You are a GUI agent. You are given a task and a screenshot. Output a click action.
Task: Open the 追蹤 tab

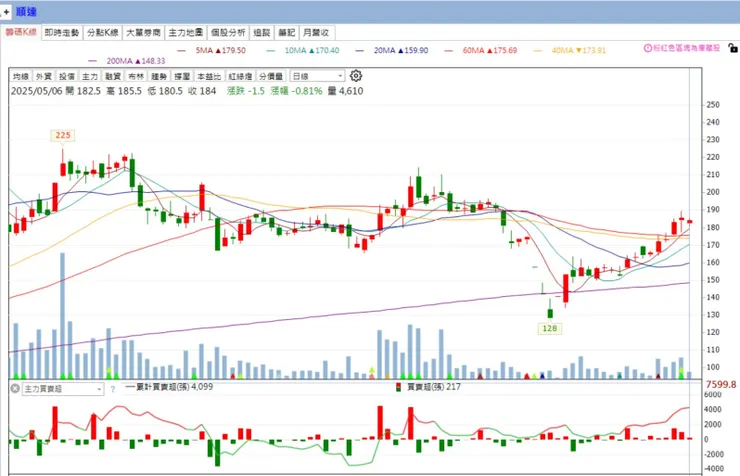[x=261, y=33]
